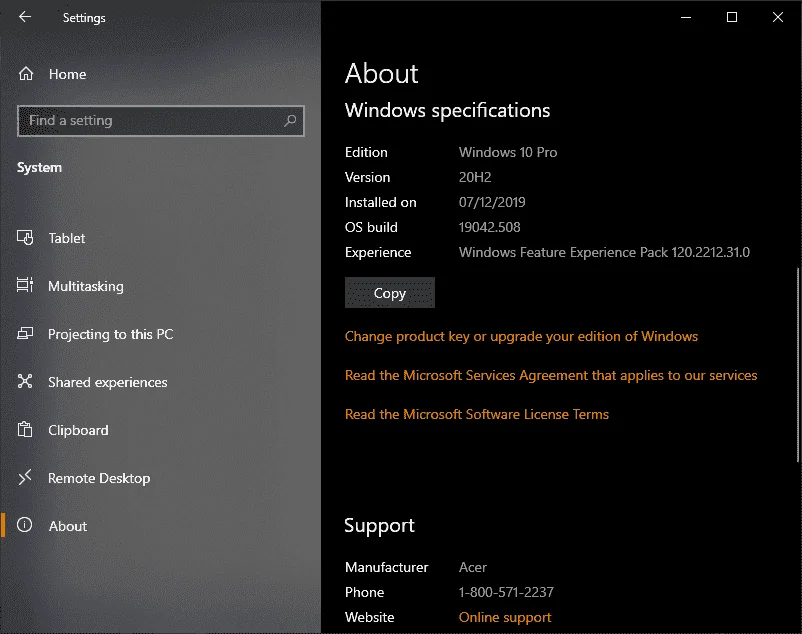Click the Multitasking icon
802x634 pixels.
coord(25,285)
